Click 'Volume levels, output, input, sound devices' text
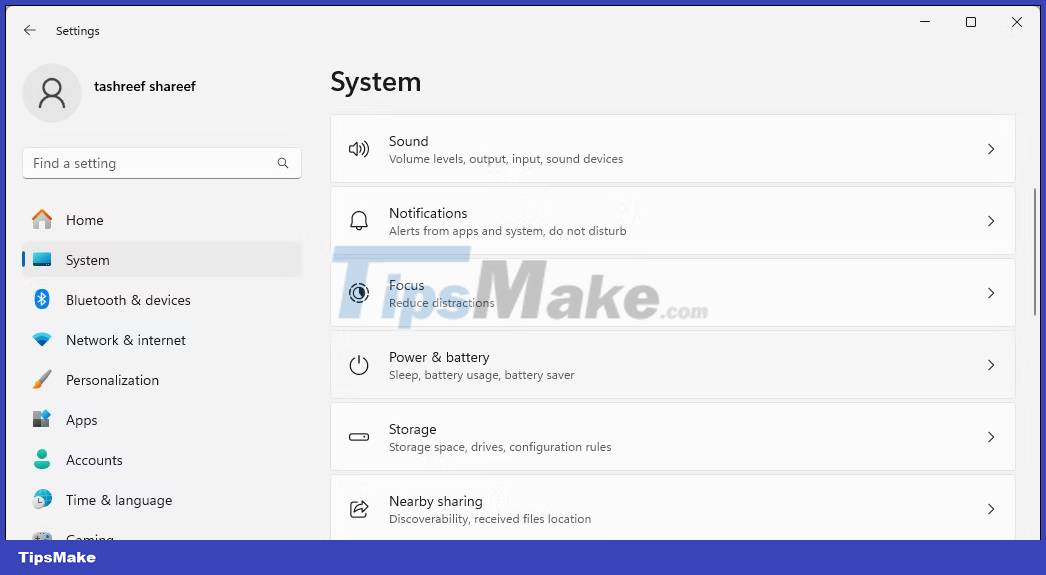 pyautogui.click(x=506, y=159)
